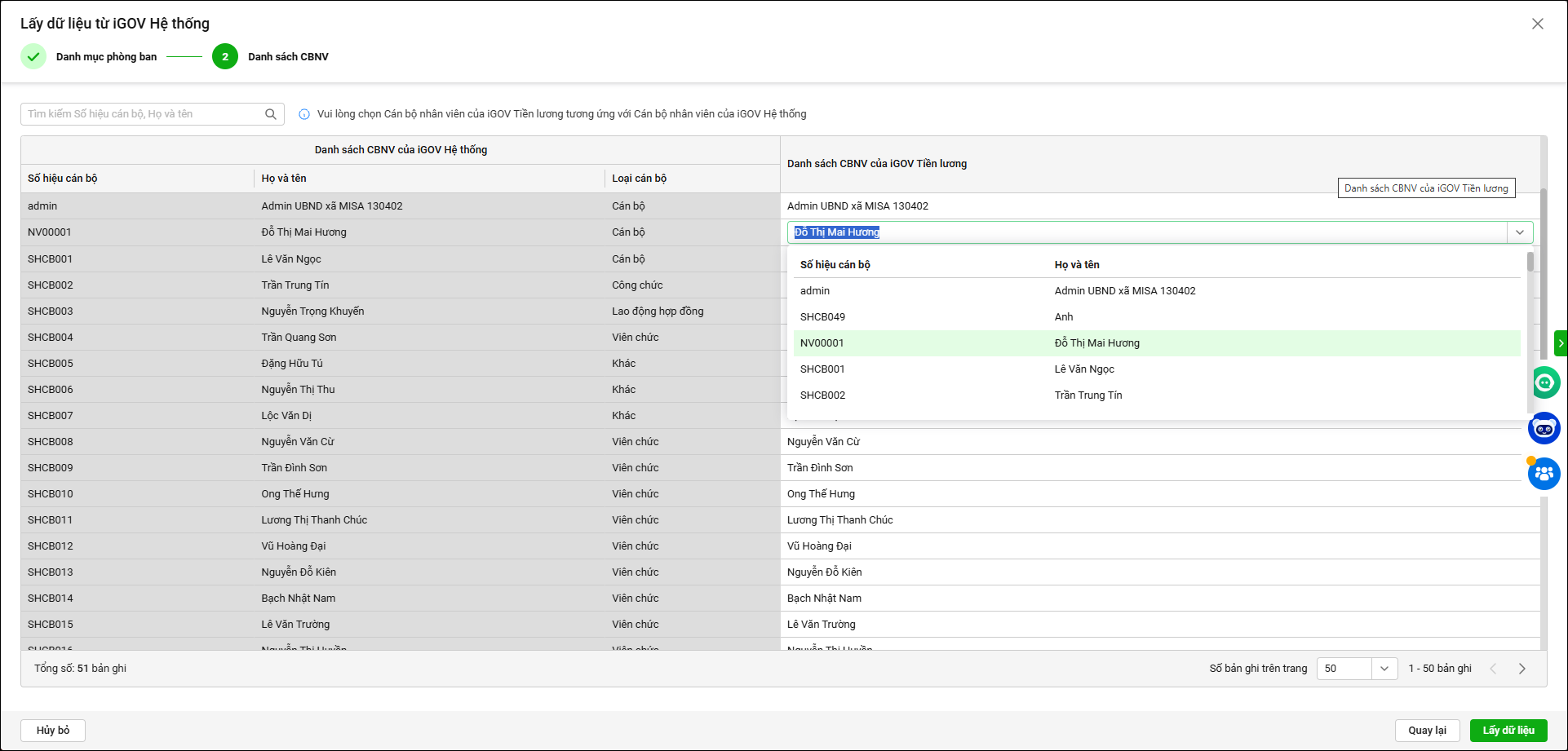Click Lương Thị Thanh Chúc in the salary list
Viewport: 1568px width, 751px height.
1160,520
